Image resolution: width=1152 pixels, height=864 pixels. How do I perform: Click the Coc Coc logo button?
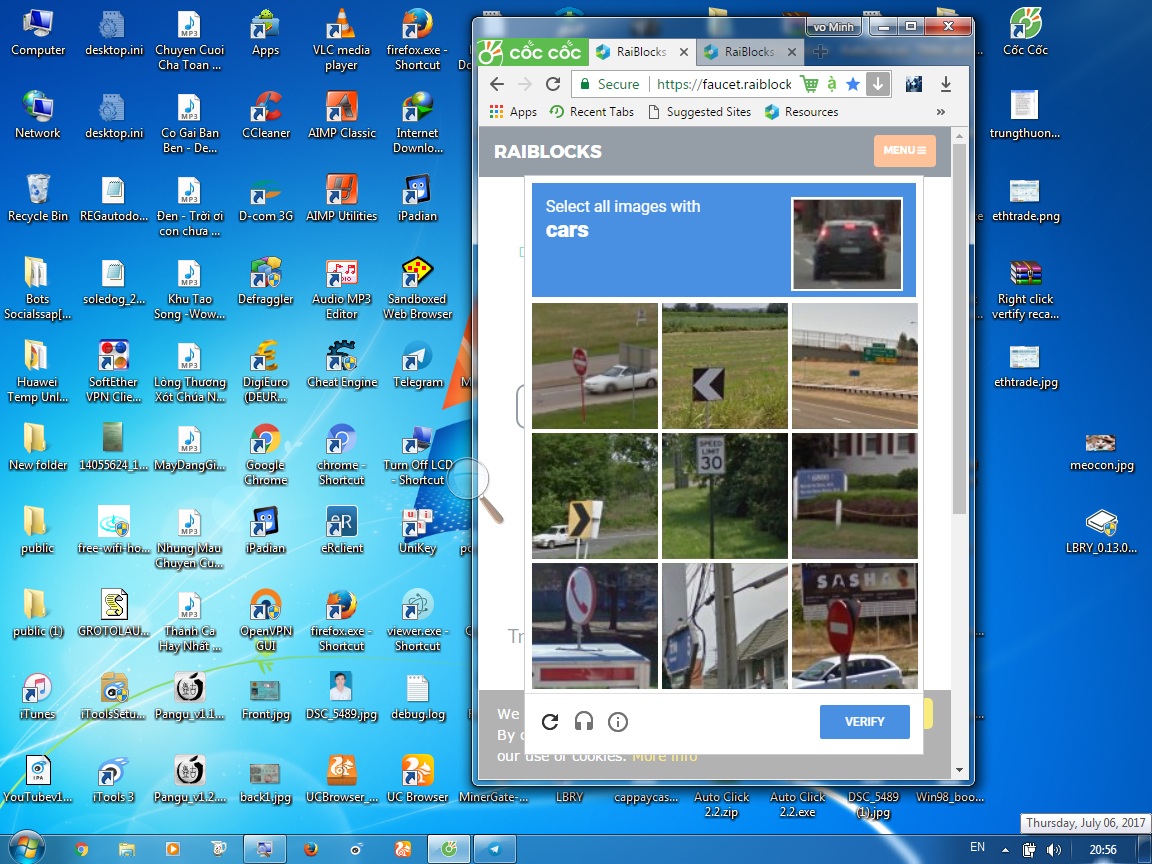pos(532,52)
